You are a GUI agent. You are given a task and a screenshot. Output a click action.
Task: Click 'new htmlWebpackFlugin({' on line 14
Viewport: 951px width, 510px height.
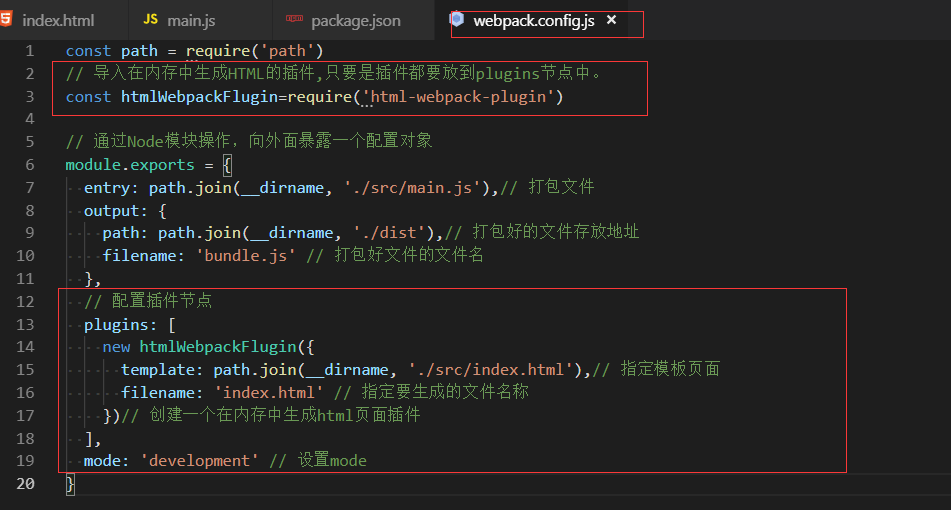click(x=208, y=347)
